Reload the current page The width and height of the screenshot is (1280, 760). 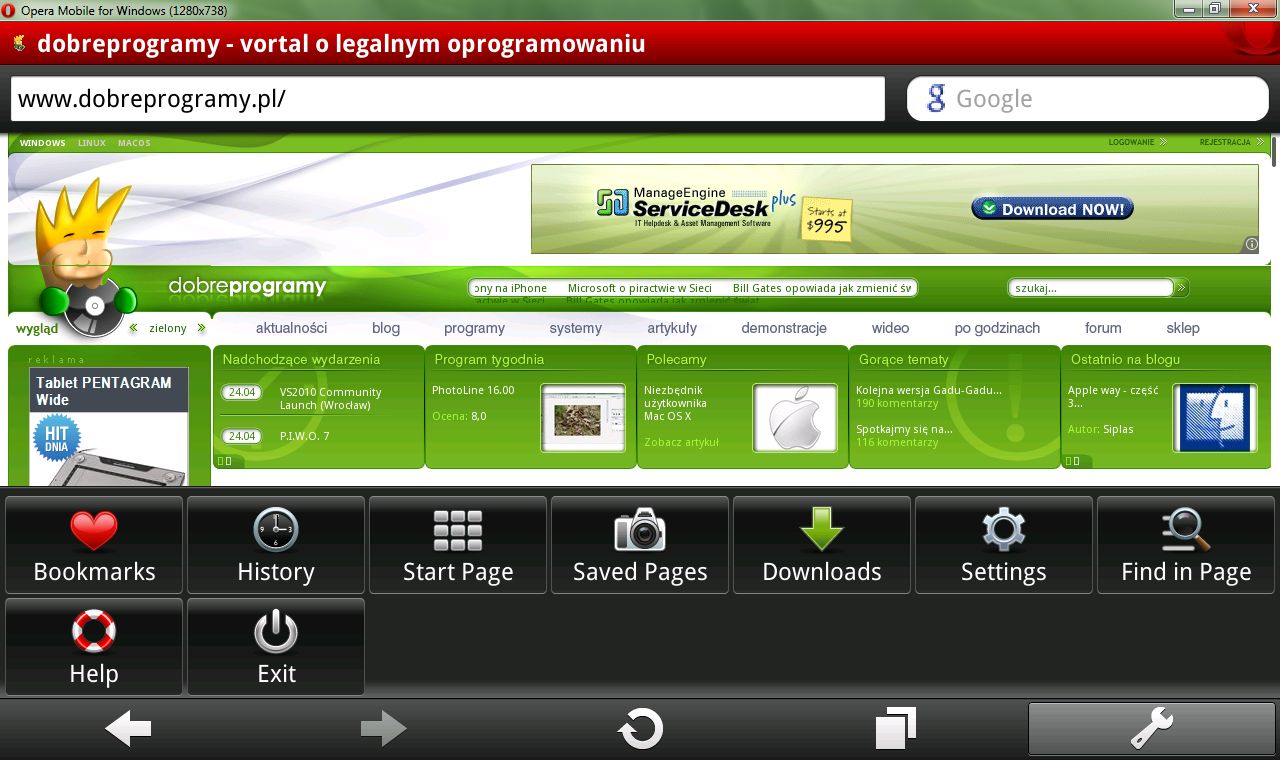click(x=640, y=729)
